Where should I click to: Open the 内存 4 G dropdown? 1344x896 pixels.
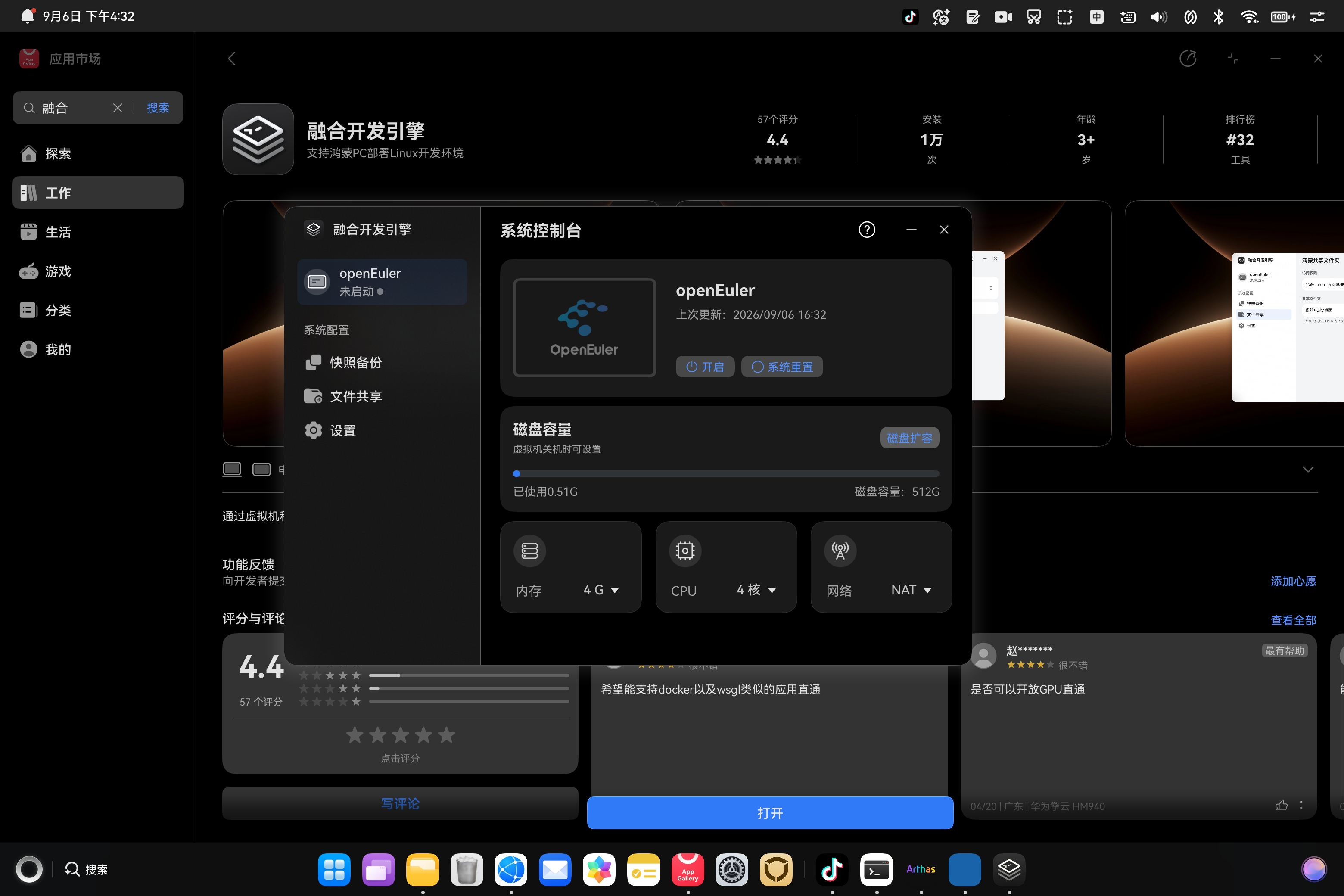(x=600, y=590)
